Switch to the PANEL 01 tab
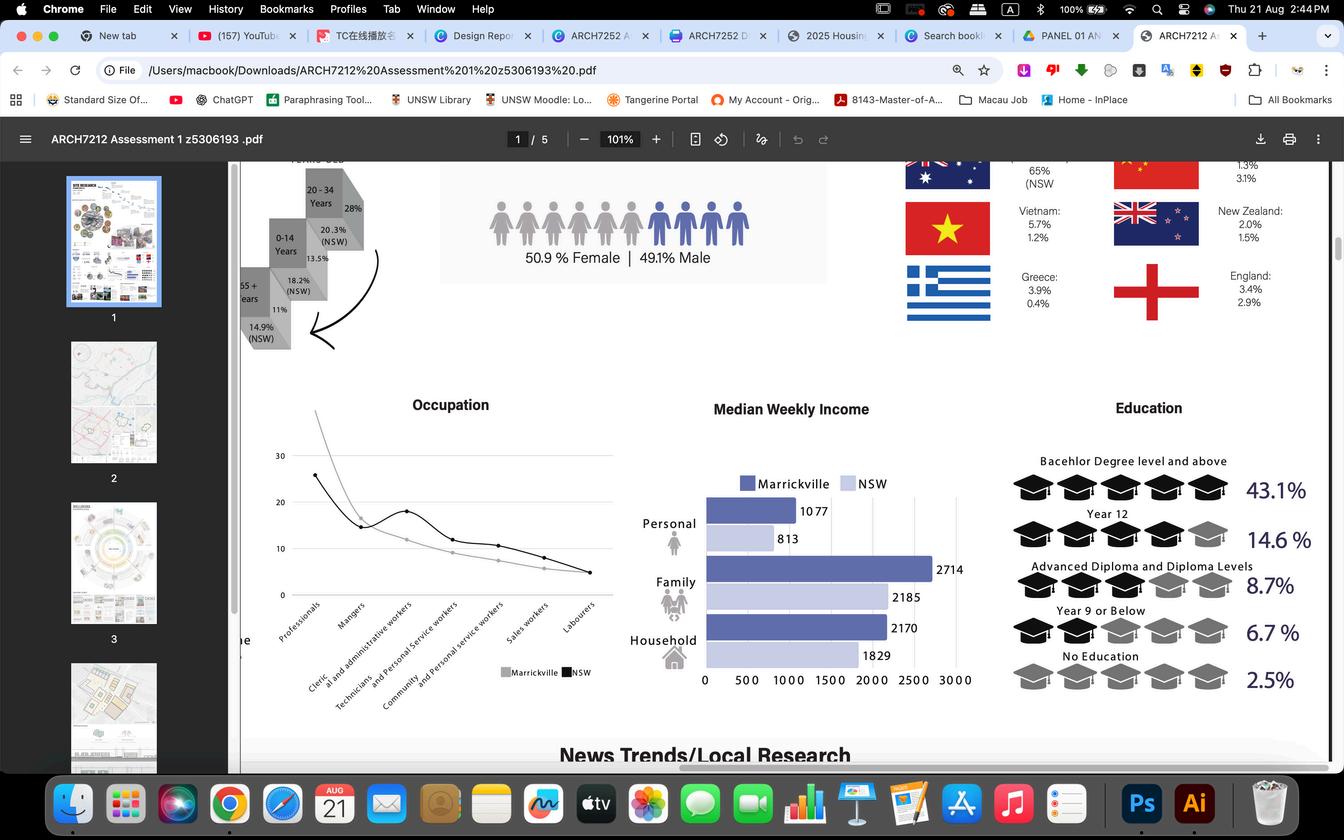This screenshot has width=1344, height=840. click(1071, 35)
